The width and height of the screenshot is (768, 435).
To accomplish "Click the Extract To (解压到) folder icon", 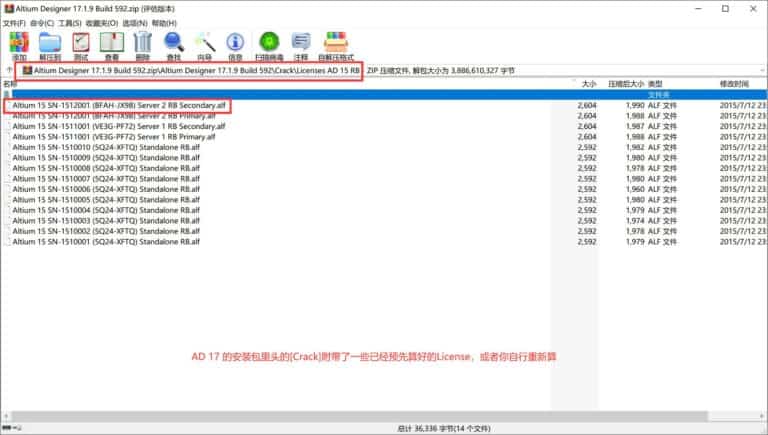I will click(x=50, y=47).
